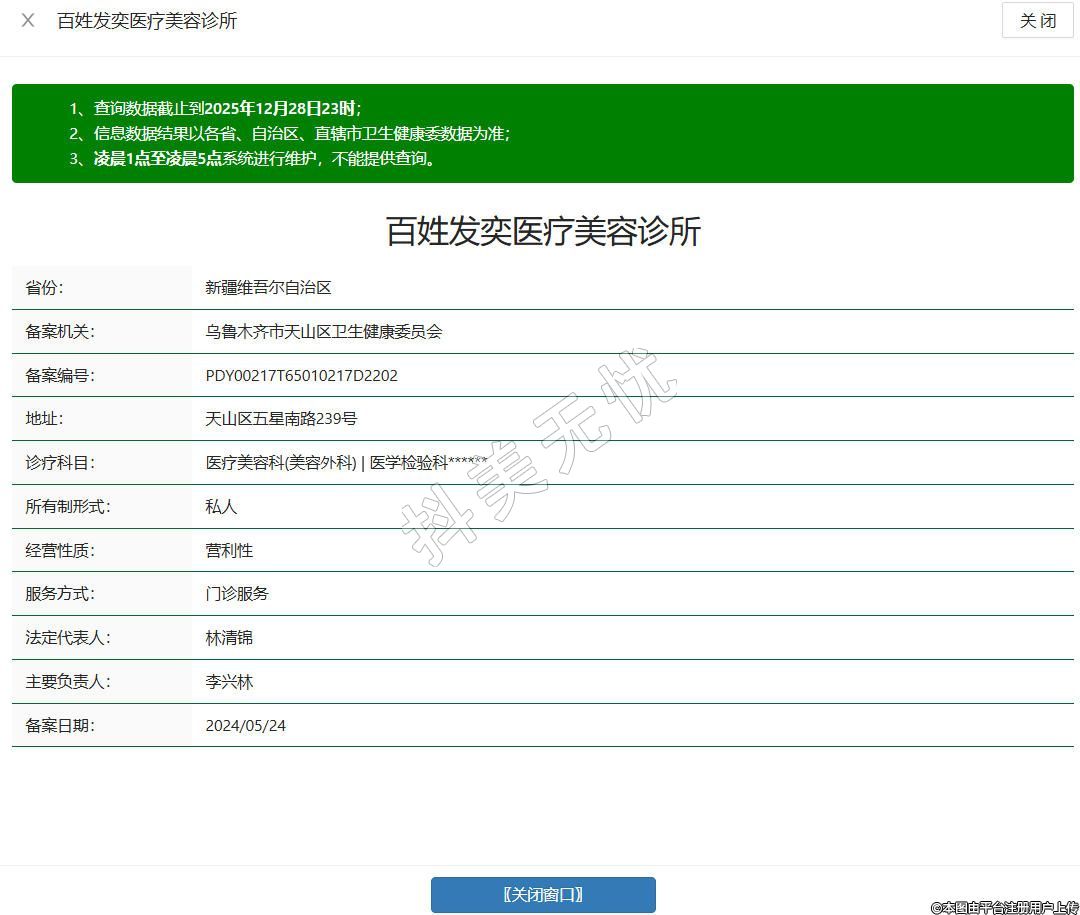Click the header title 百姓发奕医疗美容诊所 beside the X
This screenshot has width=1080, height=915.
tap(147, 21)
